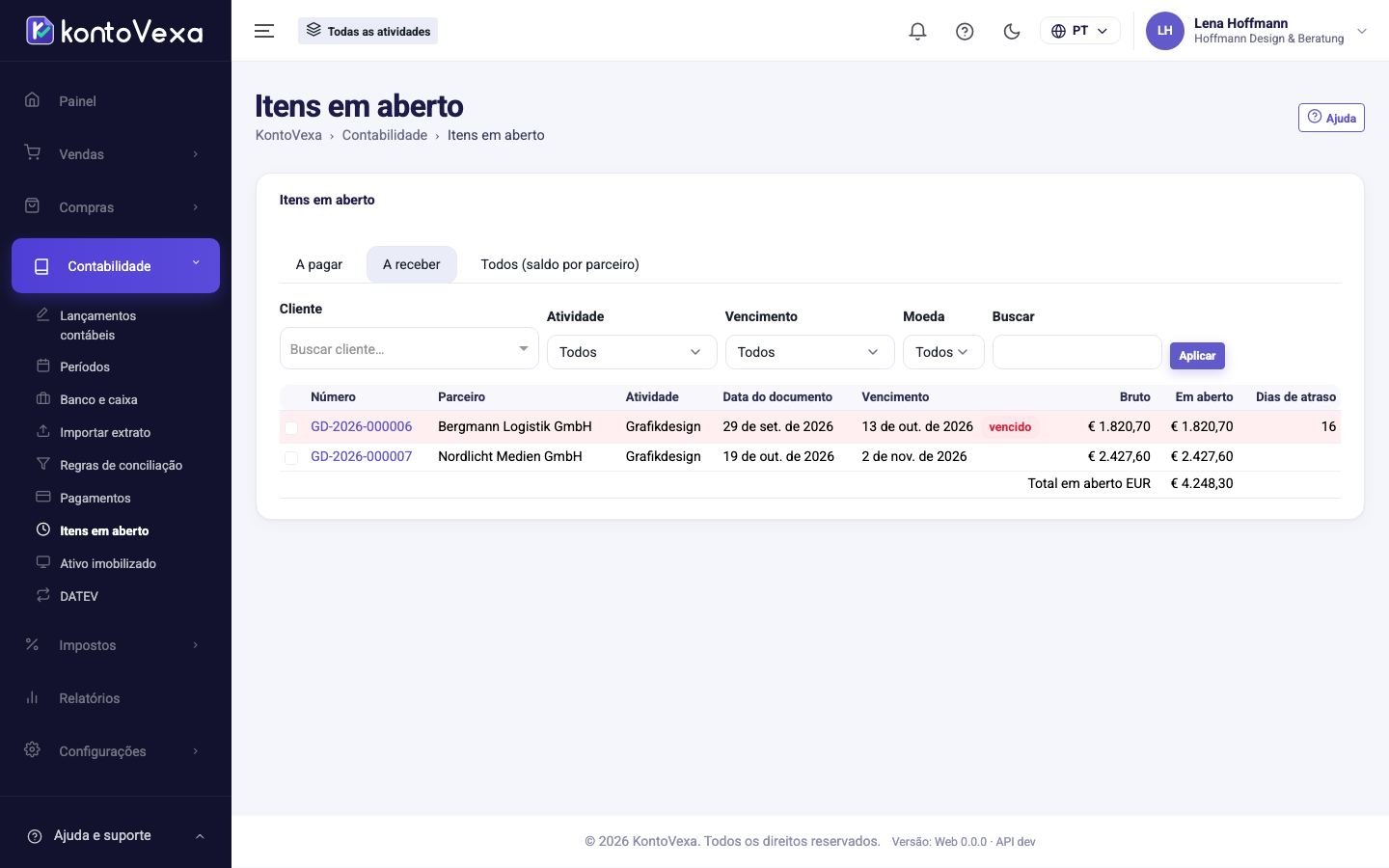The image size is (1389, 868).
Task: Select the A receber tab
Action: point(412,264)
